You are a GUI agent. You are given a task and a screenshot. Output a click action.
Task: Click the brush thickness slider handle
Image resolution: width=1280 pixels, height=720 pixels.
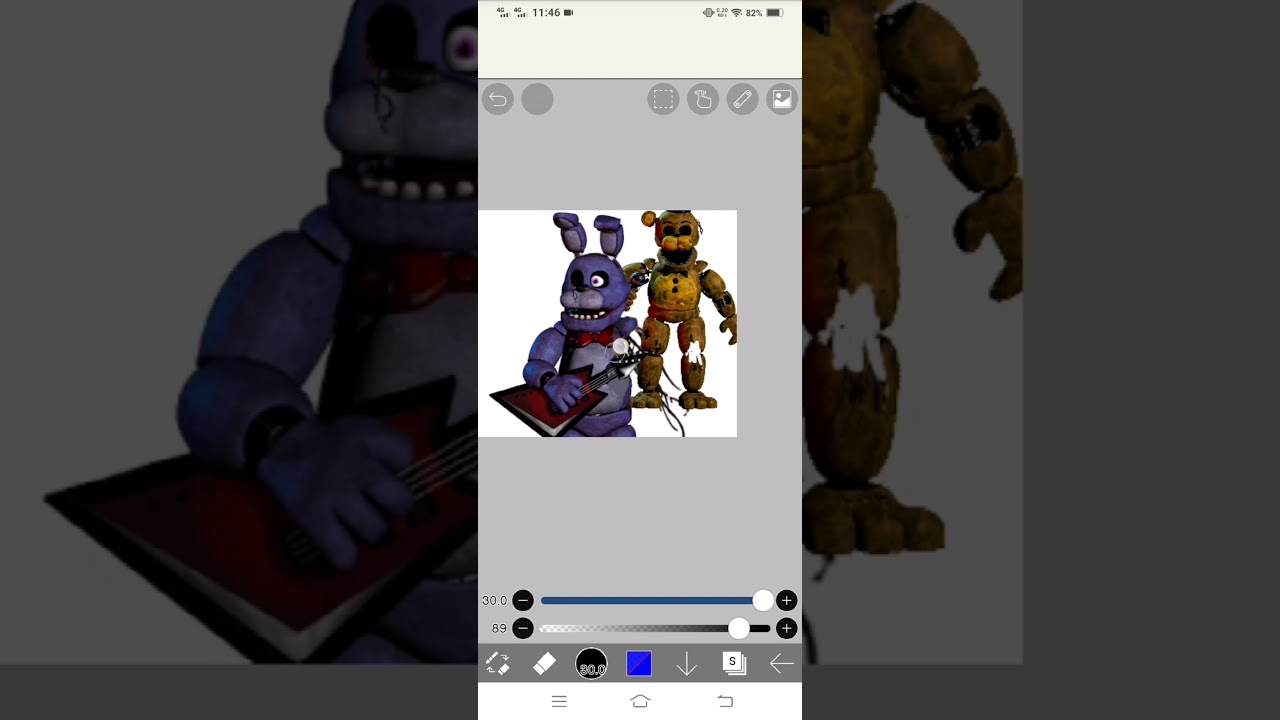click(763, 601)
